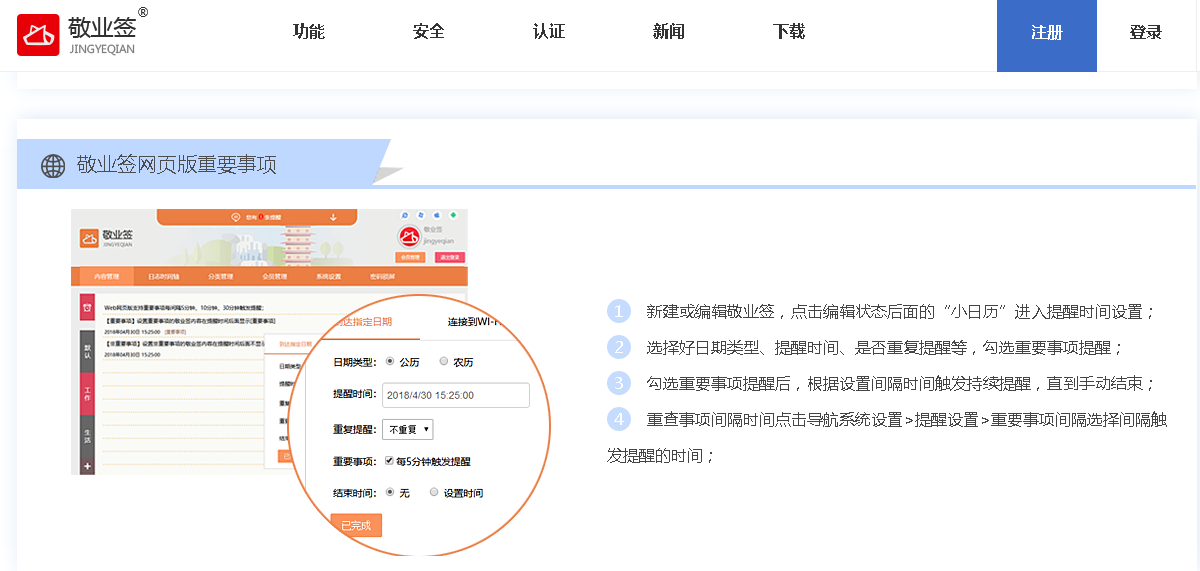Image resolution: width=1200 pixels, height=571 pixels.
Task: Open the 不重复 repeat-reminder dropdown
Action: (408, 429)
